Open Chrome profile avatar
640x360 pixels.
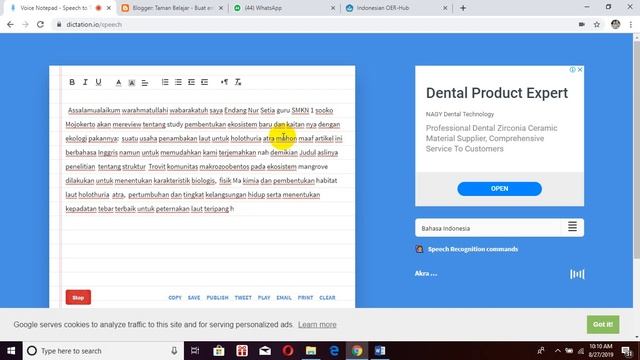point(616,24)
